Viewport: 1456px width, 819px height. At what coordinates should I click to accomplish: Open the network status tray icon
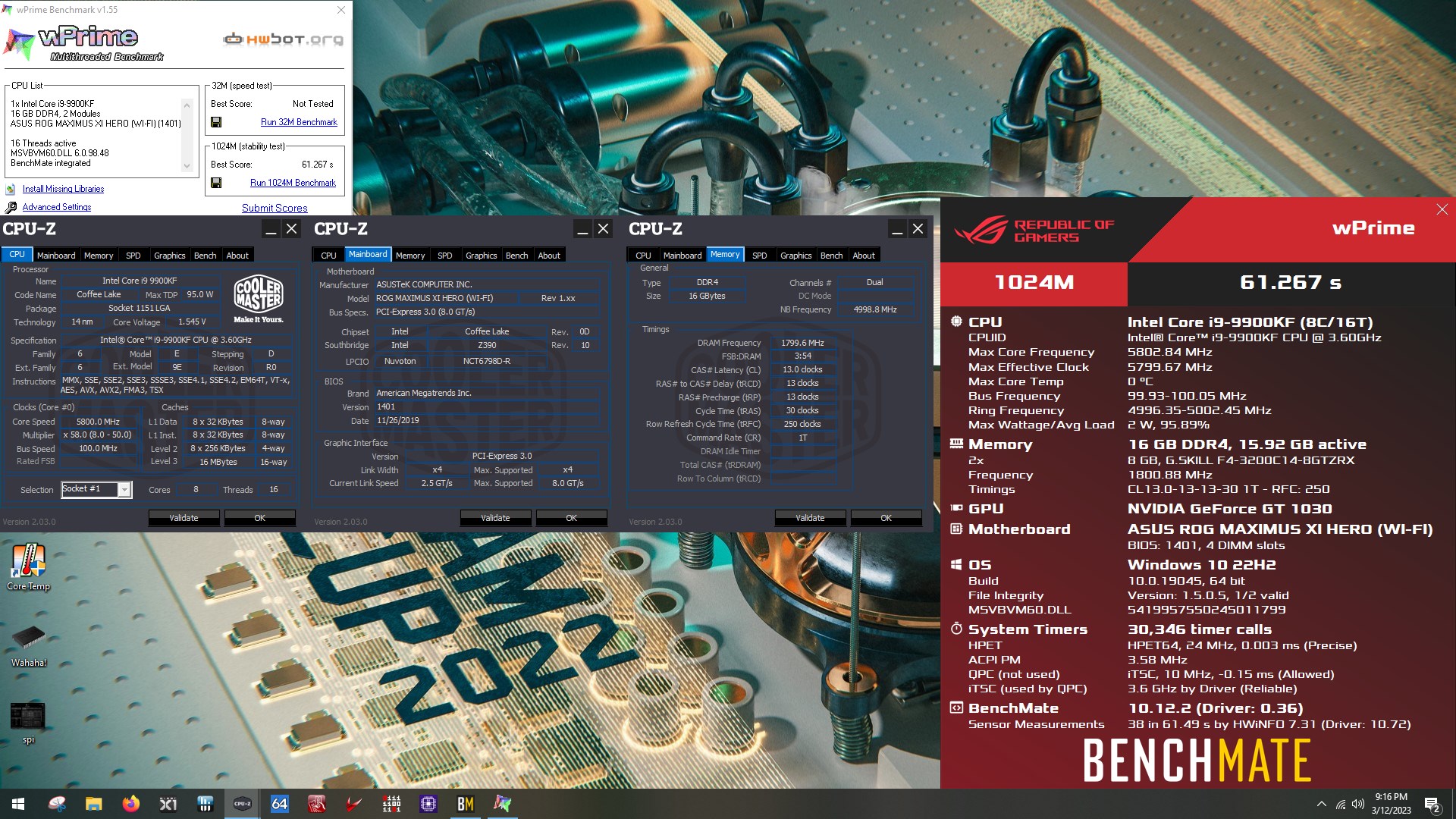point(1340,804)
